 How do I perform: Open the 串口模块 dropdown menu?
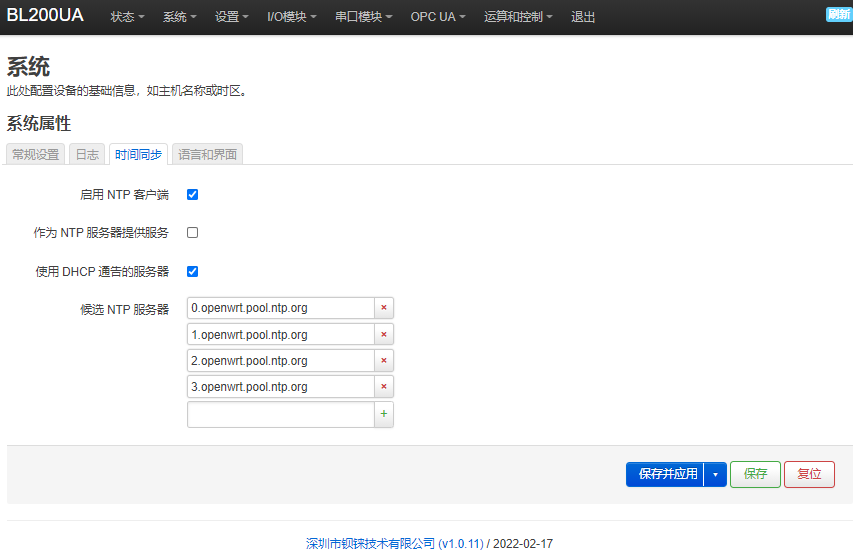pos(363,17)
